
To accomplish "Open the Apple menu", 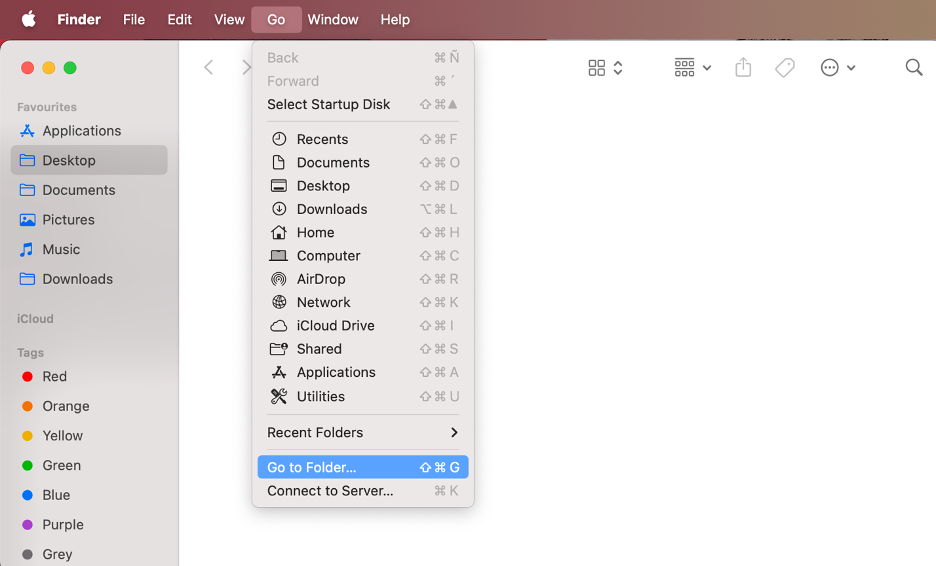I will [x=28, y=19].
